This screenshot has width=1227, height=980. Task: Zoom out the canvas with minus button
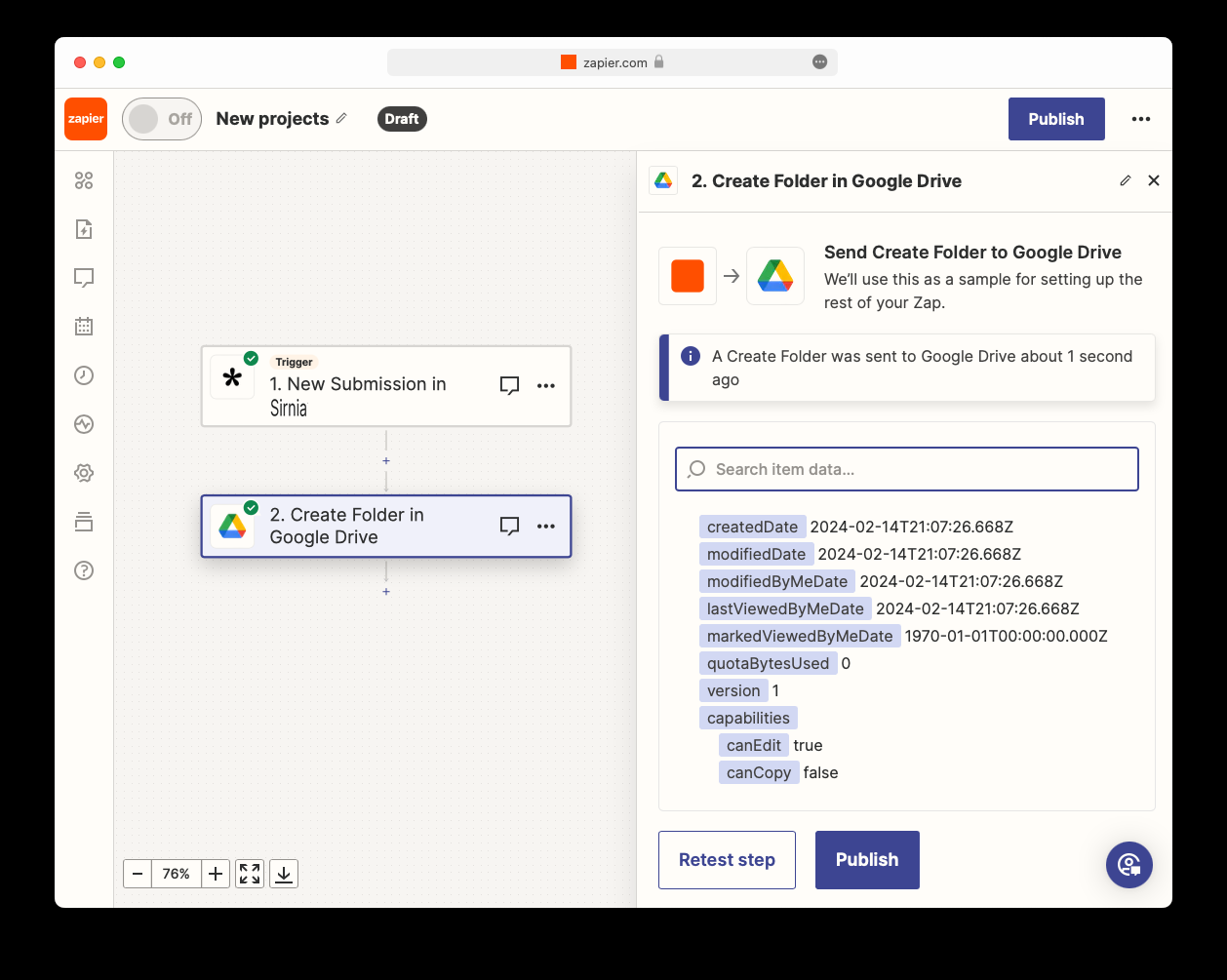tap(138, 874)
